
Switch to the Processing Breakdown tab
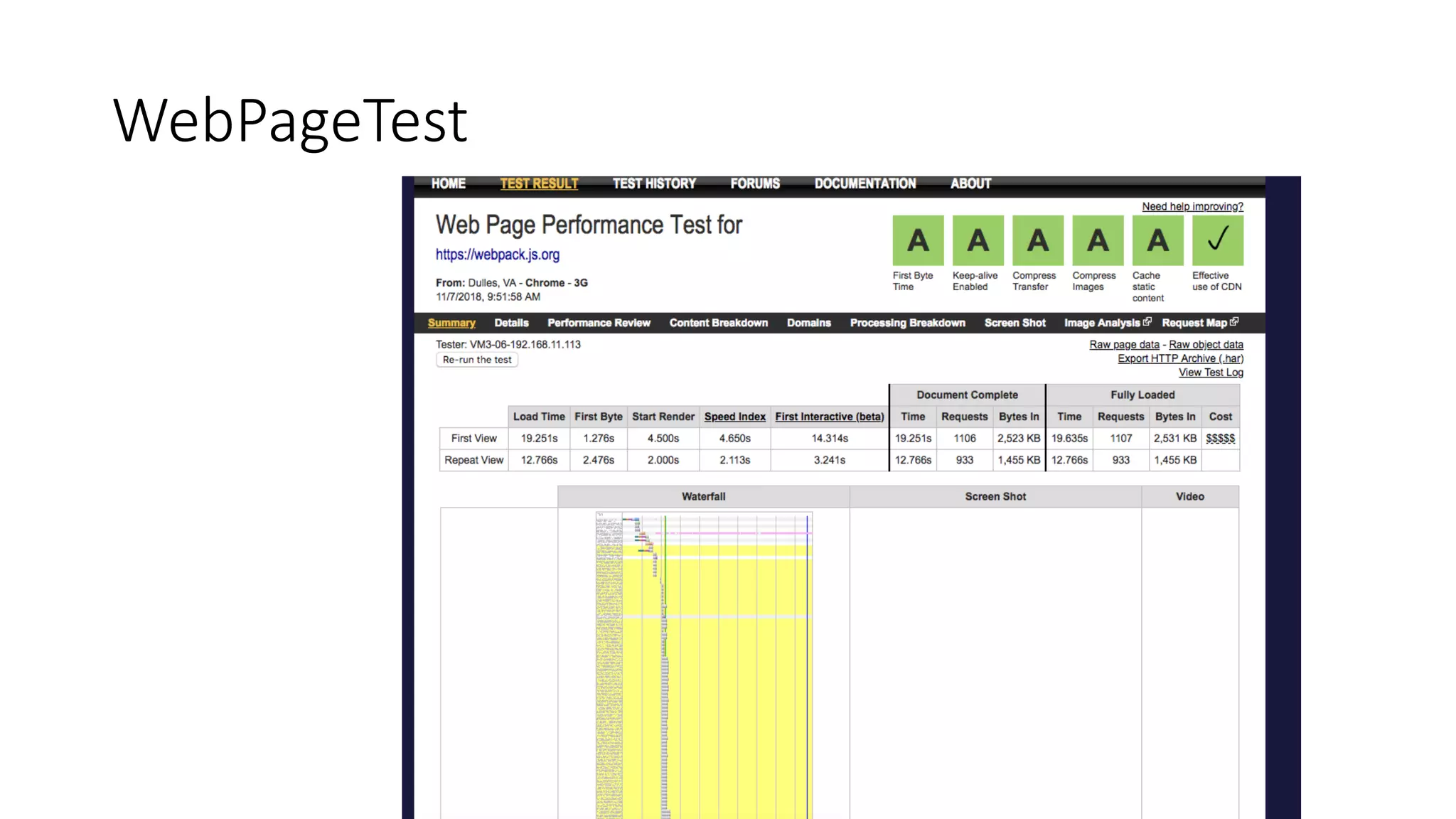click(x=908, y=323)
